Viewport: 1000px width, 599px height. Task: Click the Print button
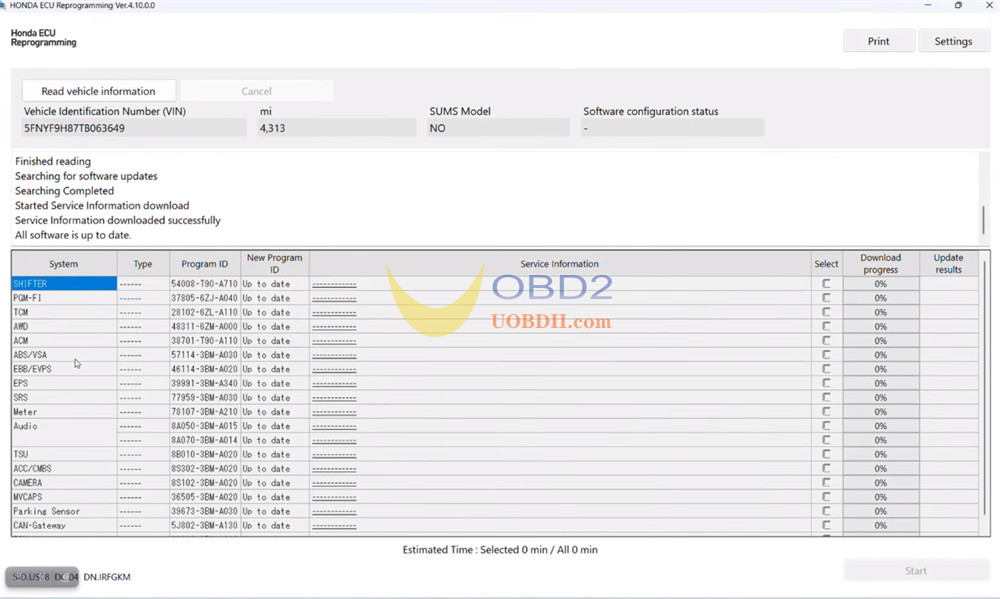(878, 41)
